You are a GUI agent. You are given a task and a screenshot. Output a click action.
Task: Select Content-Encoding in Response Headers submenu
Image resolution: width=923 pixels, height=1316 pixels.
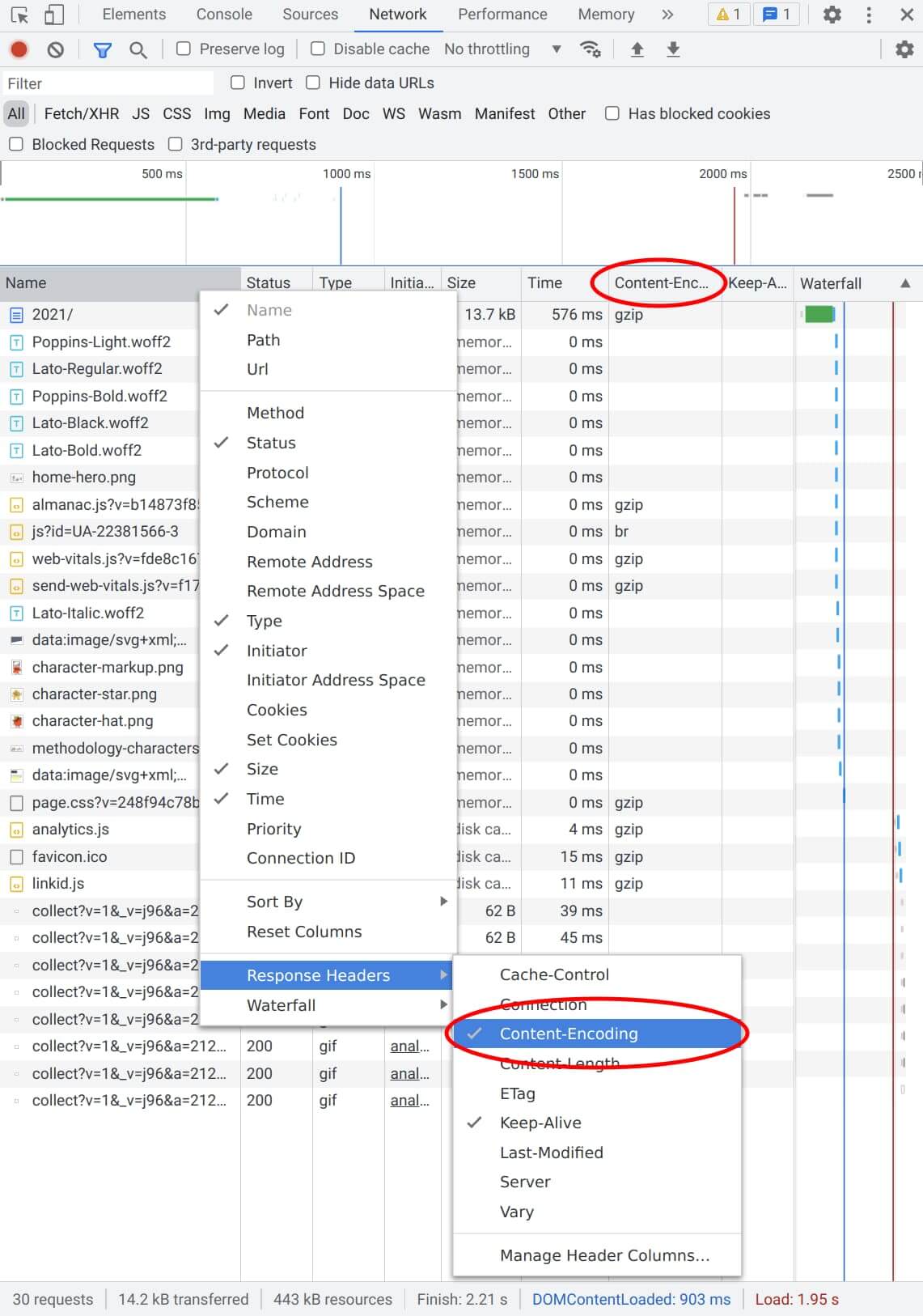pos(569,1034)
